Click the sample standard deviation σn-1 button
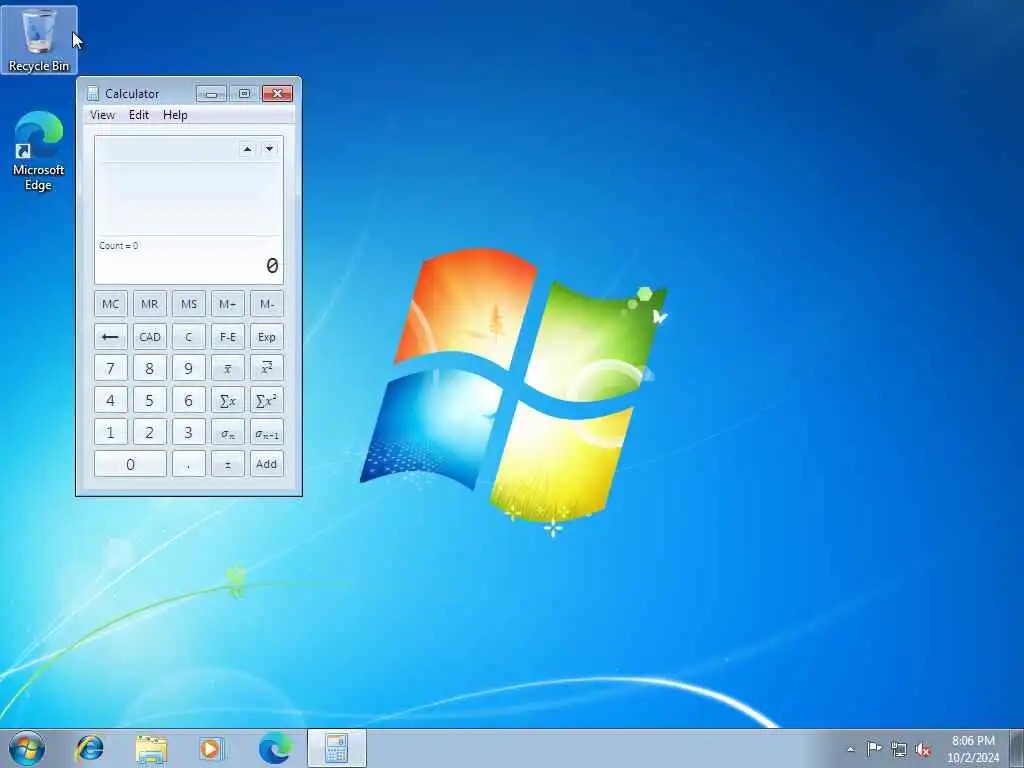Viewport: 1024px width, 768px height. [x=266, y=432]
